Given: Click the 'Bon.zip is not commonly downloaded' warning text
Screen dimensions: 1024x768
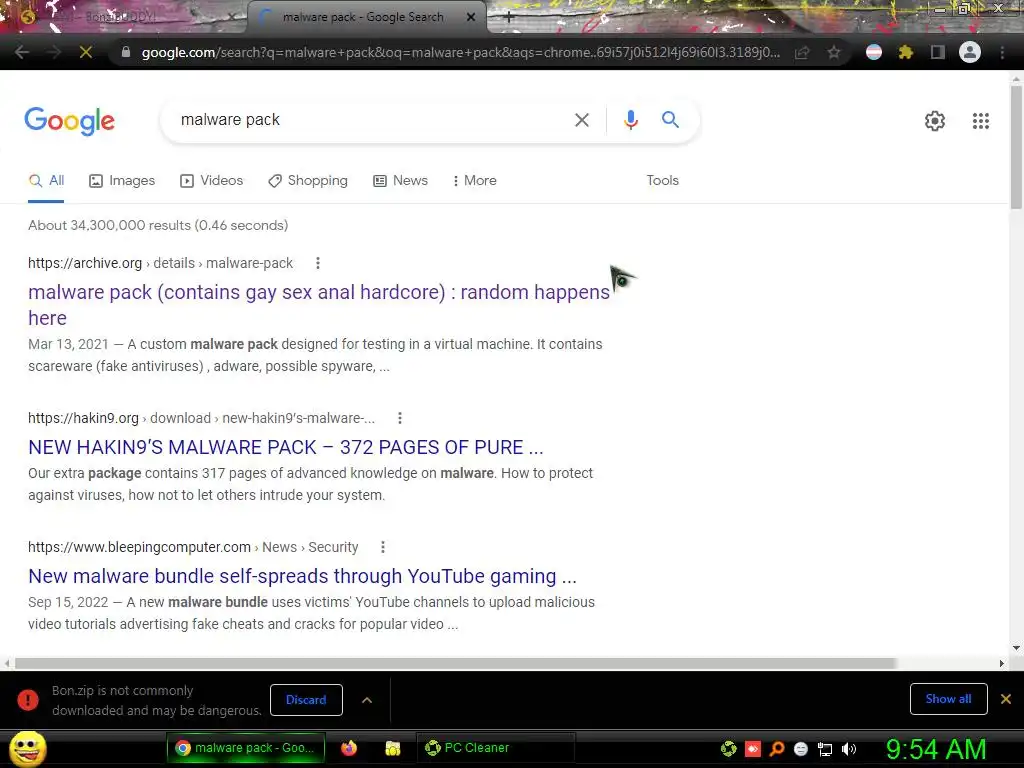Looking at the screenshot, I should (157, 700).
